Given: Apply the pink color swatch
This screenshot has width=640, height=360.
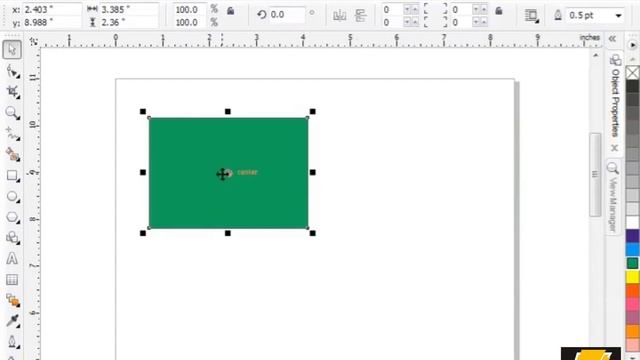Looking at the screenshot, I should [x=633, y=304].
